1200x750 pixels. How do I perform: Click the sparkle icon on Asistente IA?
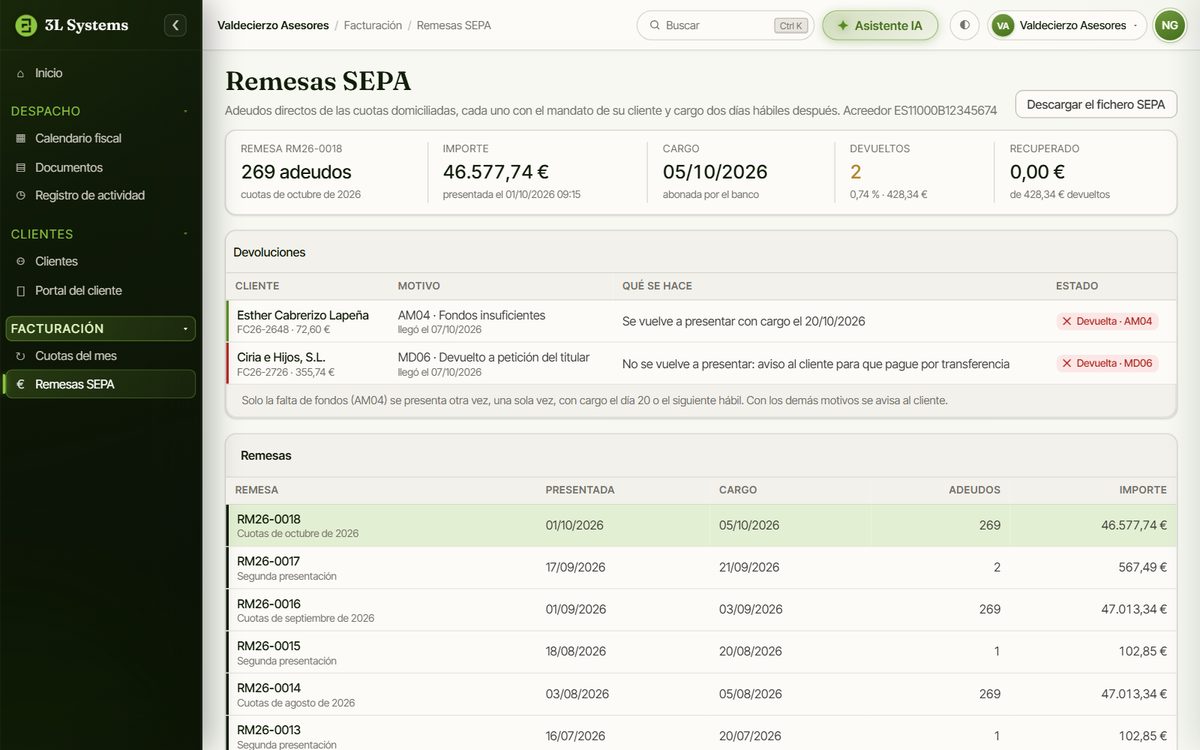tap(843, 25)
